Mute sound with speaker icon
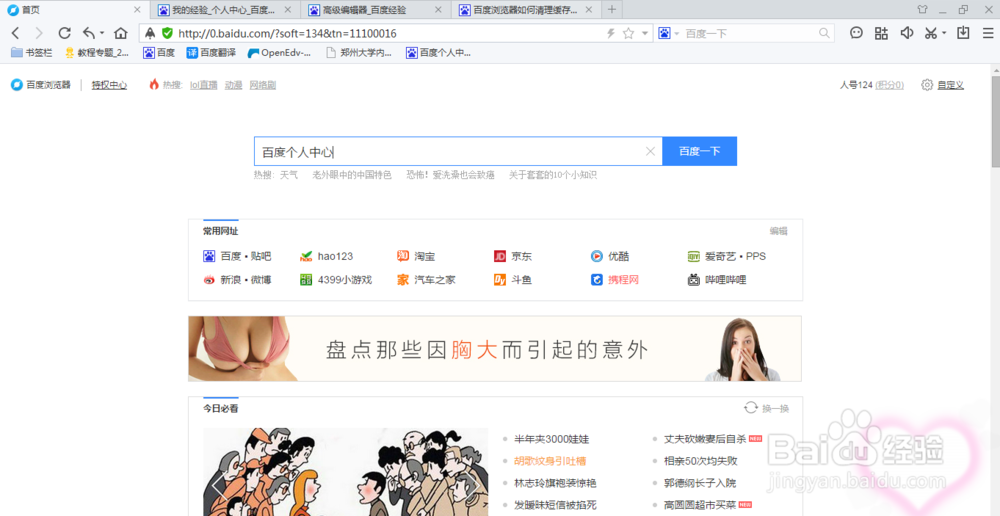The width and height of the screenshot is (1000, 516). tap(906, 33)
